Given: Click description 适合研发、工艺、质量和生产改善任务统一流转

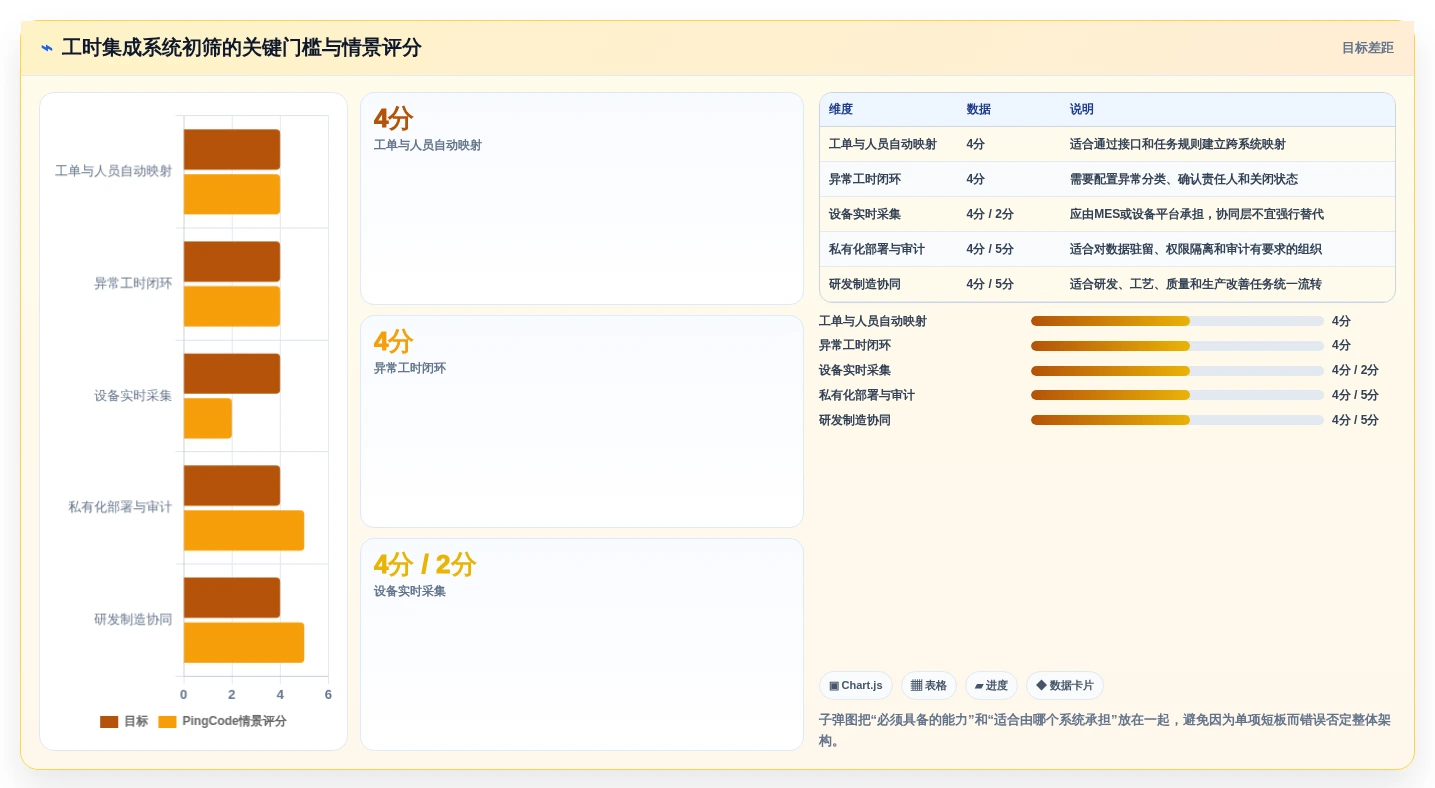Looking at the screenshot, I should (x=1195, y=285).
